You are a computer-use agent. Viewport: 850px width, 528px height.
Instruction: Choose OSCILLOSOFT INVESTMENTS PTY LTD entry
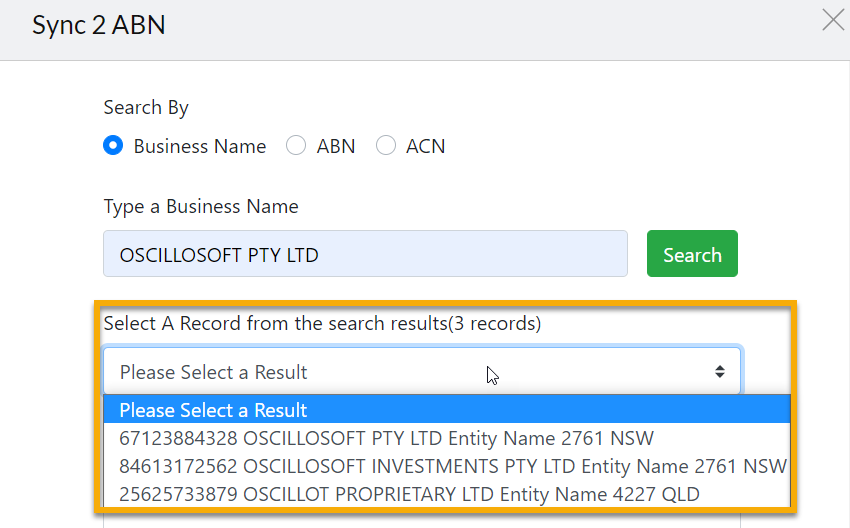(447, 466)
